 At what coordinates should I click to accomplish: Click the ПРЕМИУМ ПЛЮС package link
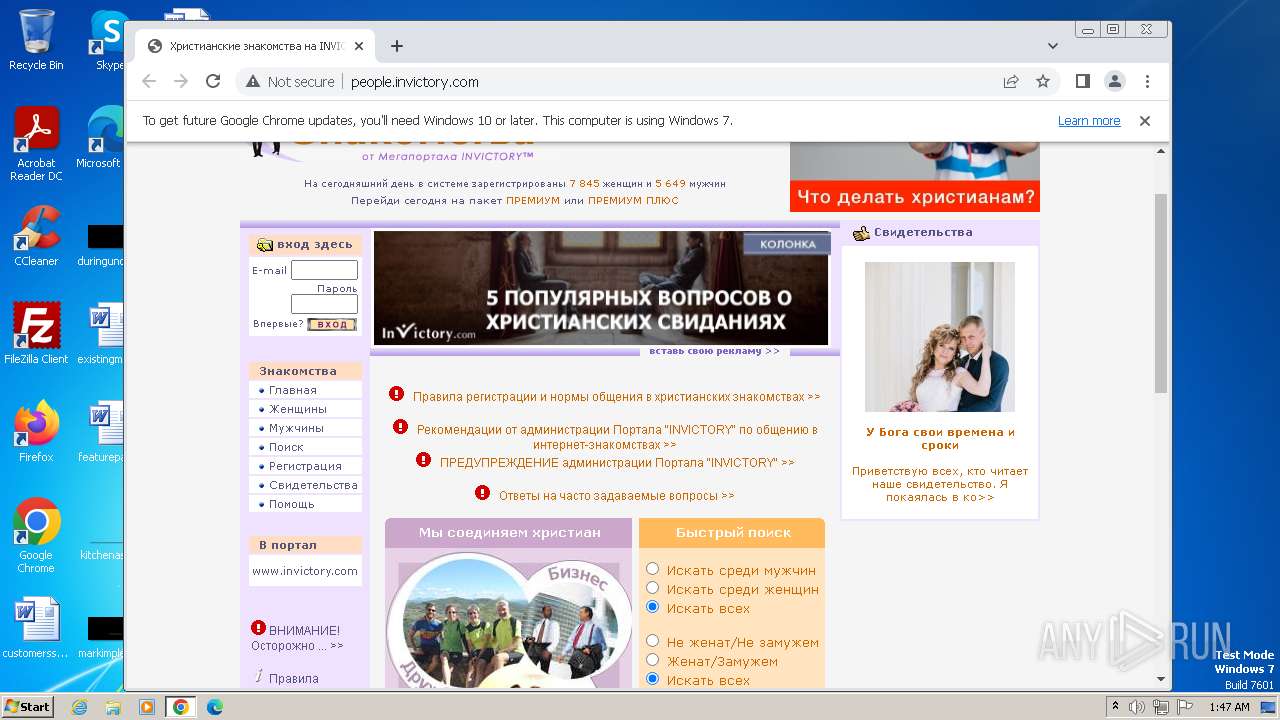[x=633, y=201]
